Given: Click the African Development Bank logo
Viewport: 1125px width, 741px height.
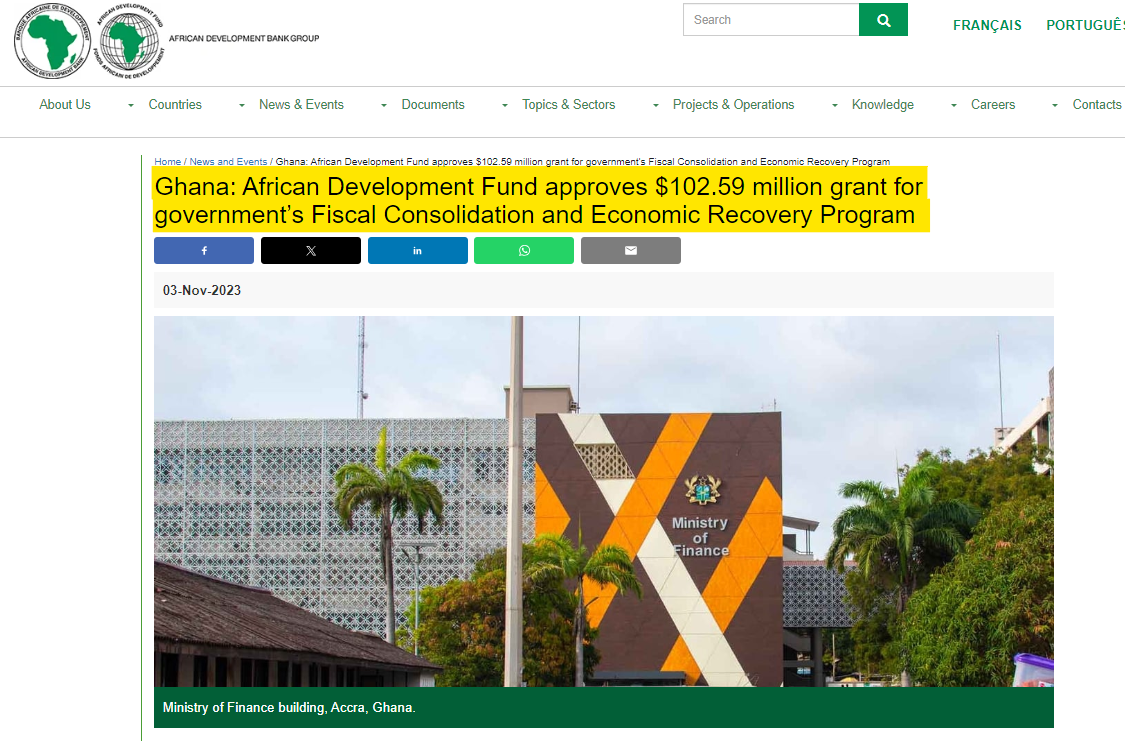Looking at the screenshot, I should point(52,41).
